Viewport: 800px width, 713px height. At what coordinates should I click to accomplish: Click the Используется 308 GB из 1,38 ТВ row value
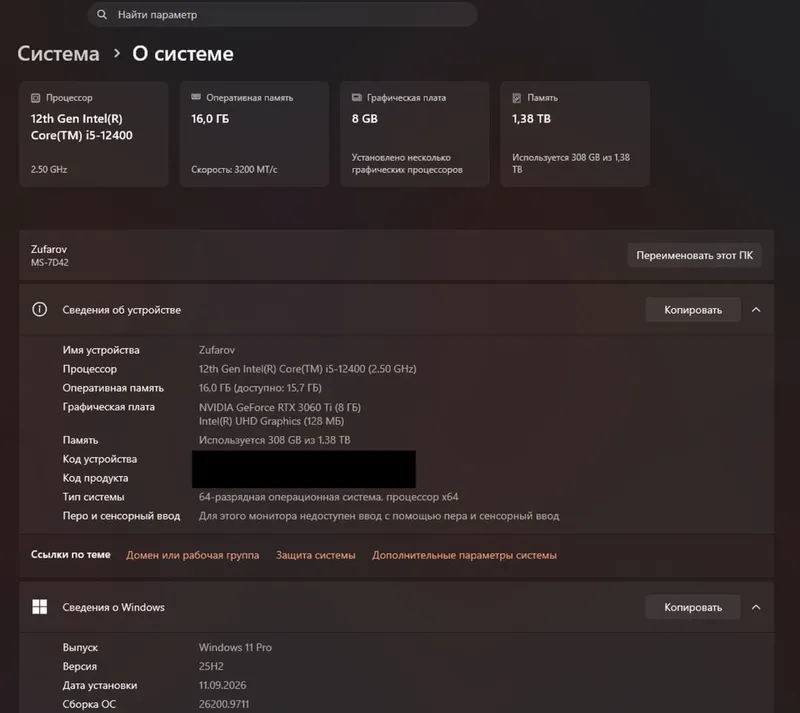[274, 440]
